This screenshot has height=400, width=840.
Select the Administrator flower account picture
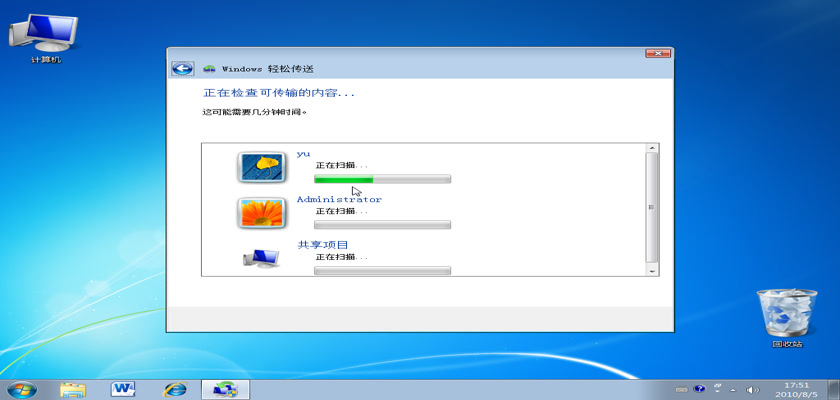[x=261, y=212]
